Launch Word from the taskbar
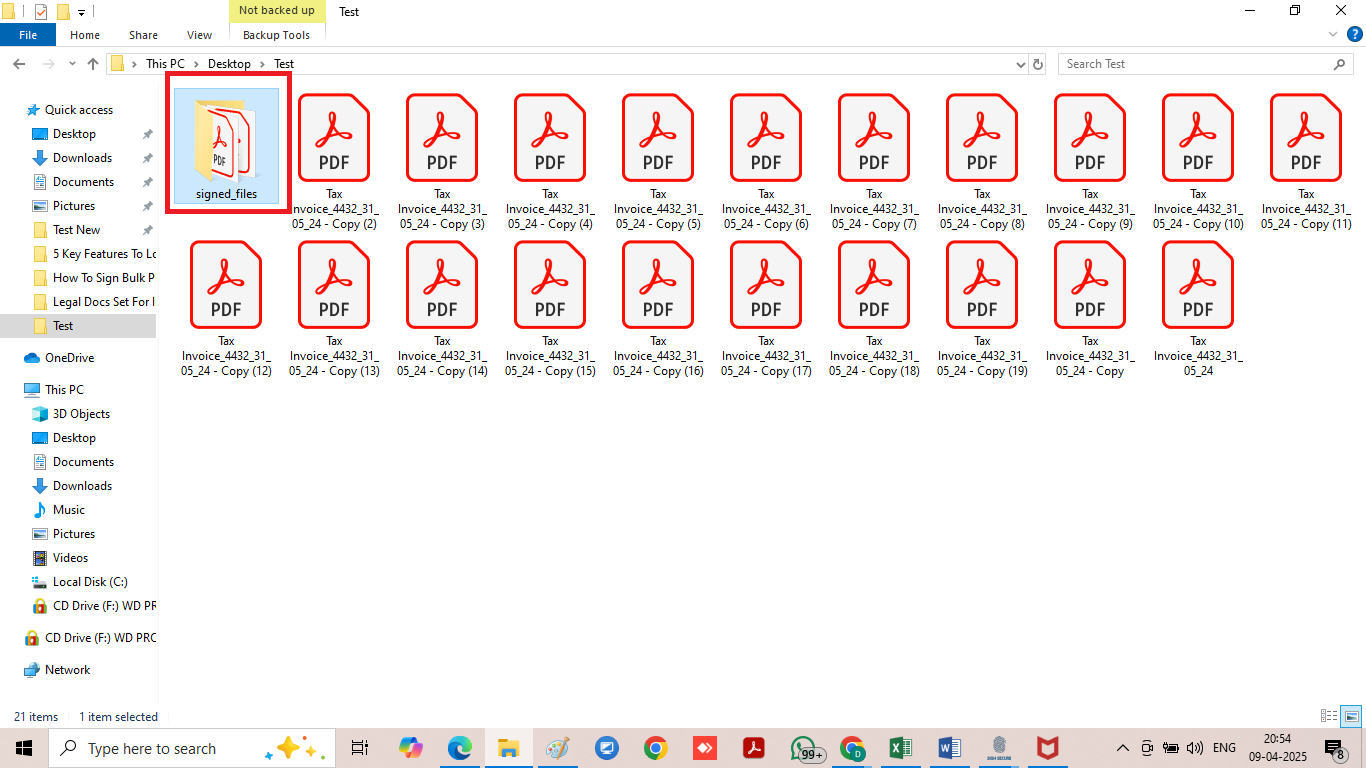This screenshot has height=768, width=1366. click(x=950, y=748)
